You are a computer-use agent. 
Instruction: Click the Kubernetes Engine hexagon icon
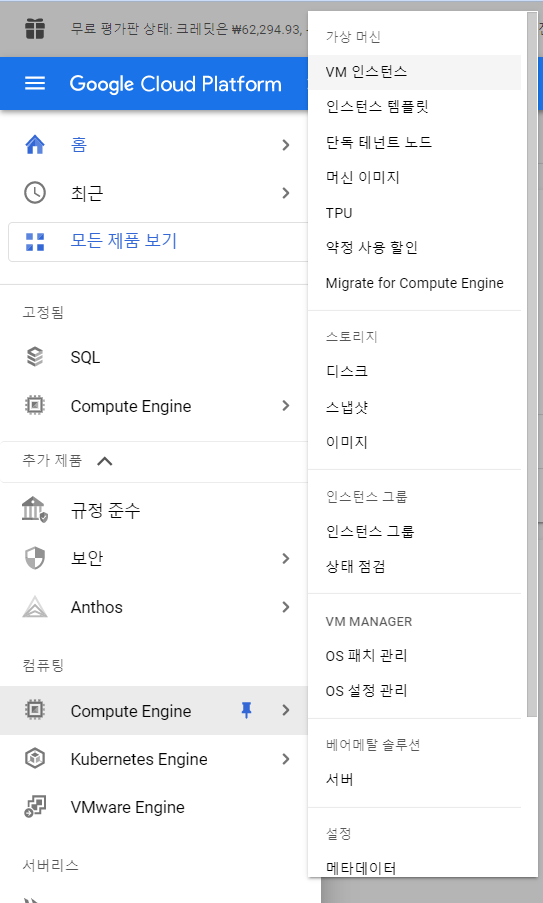(x=35, y=758)
